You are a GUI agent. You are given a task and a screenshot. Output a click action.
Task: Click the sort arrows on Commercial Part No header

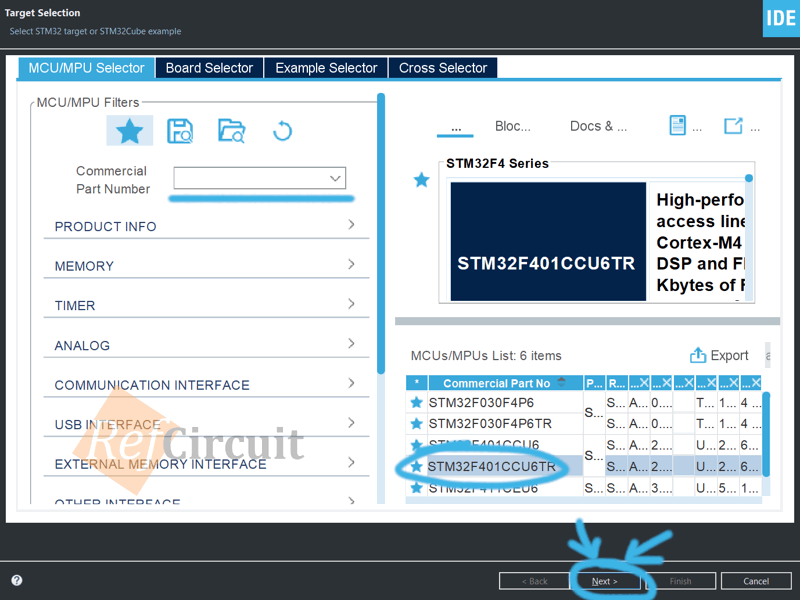[562, 382]
